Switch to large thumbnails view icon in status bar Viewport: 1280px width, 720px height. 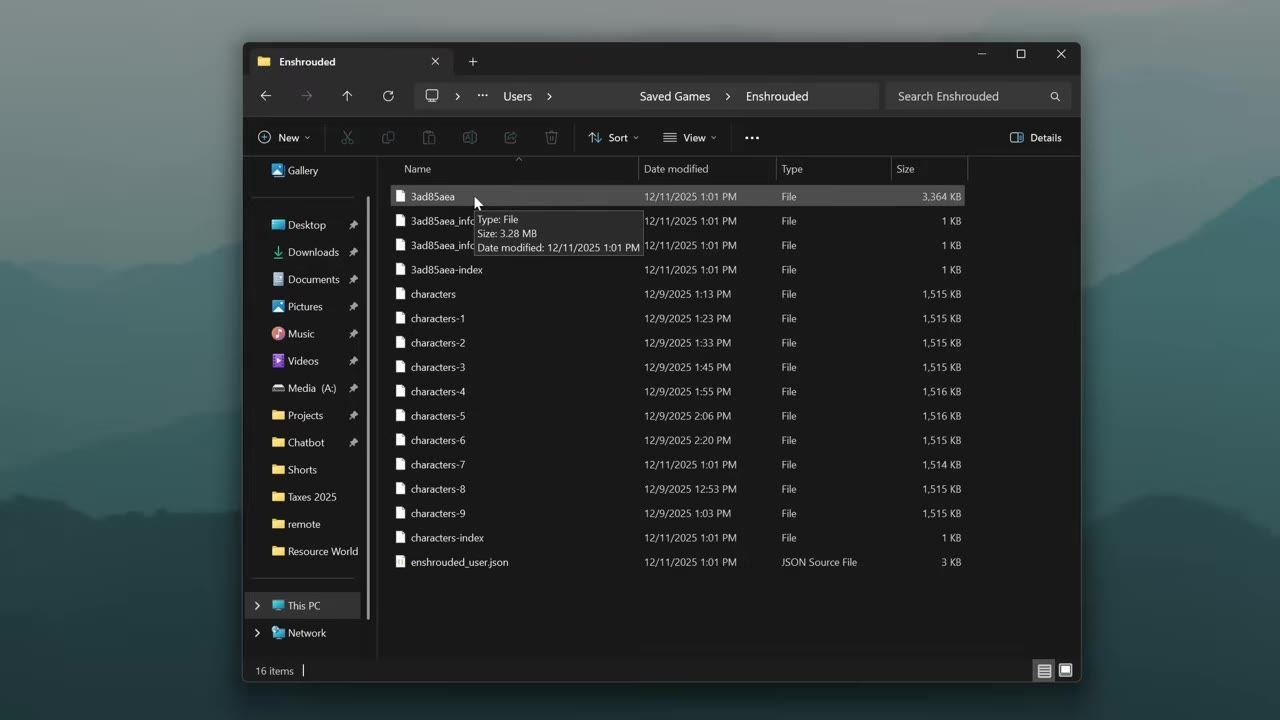pos(1065,671)
